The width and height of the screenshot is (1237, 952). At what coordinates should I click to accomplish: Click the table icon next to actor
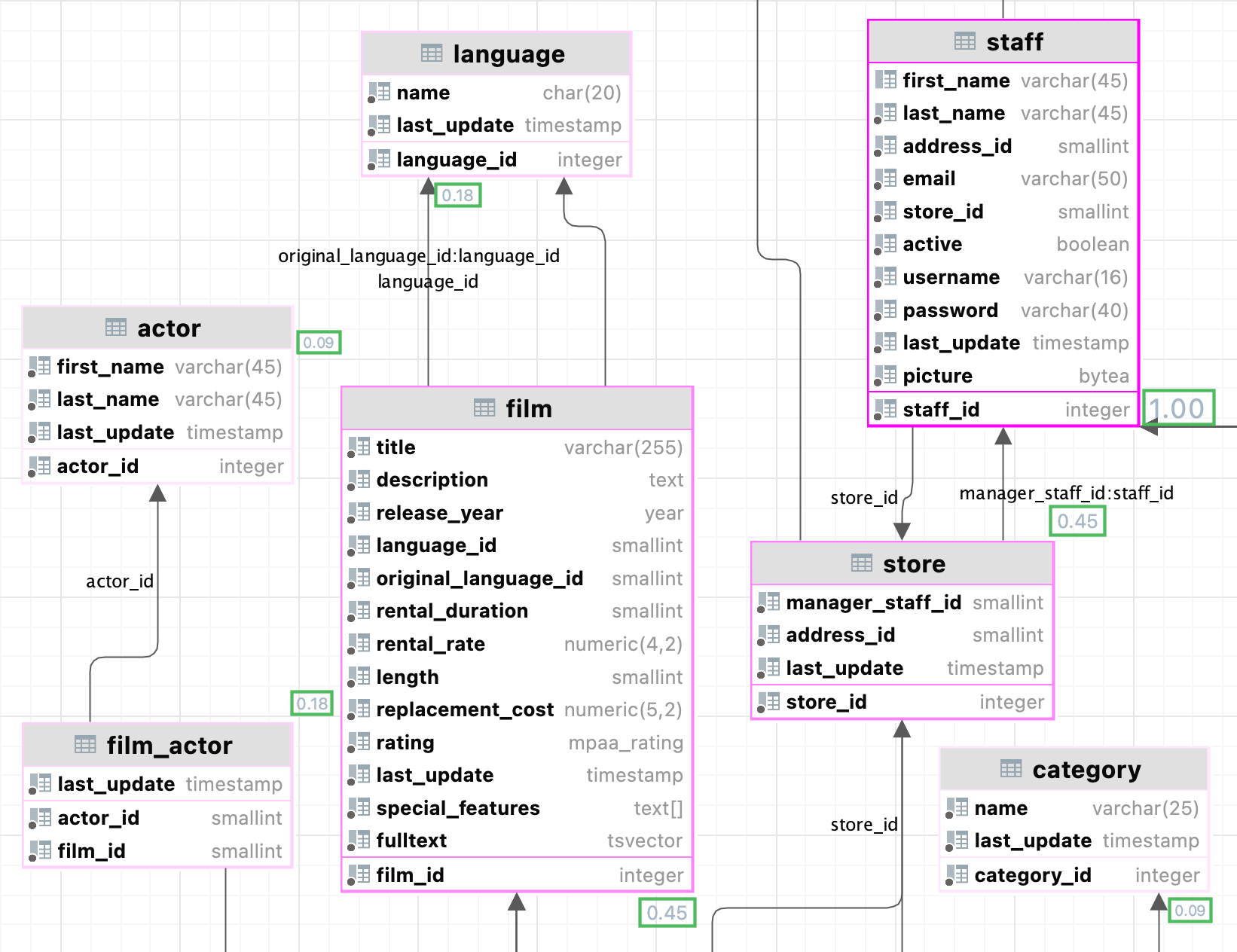click(x=115, y=328)
